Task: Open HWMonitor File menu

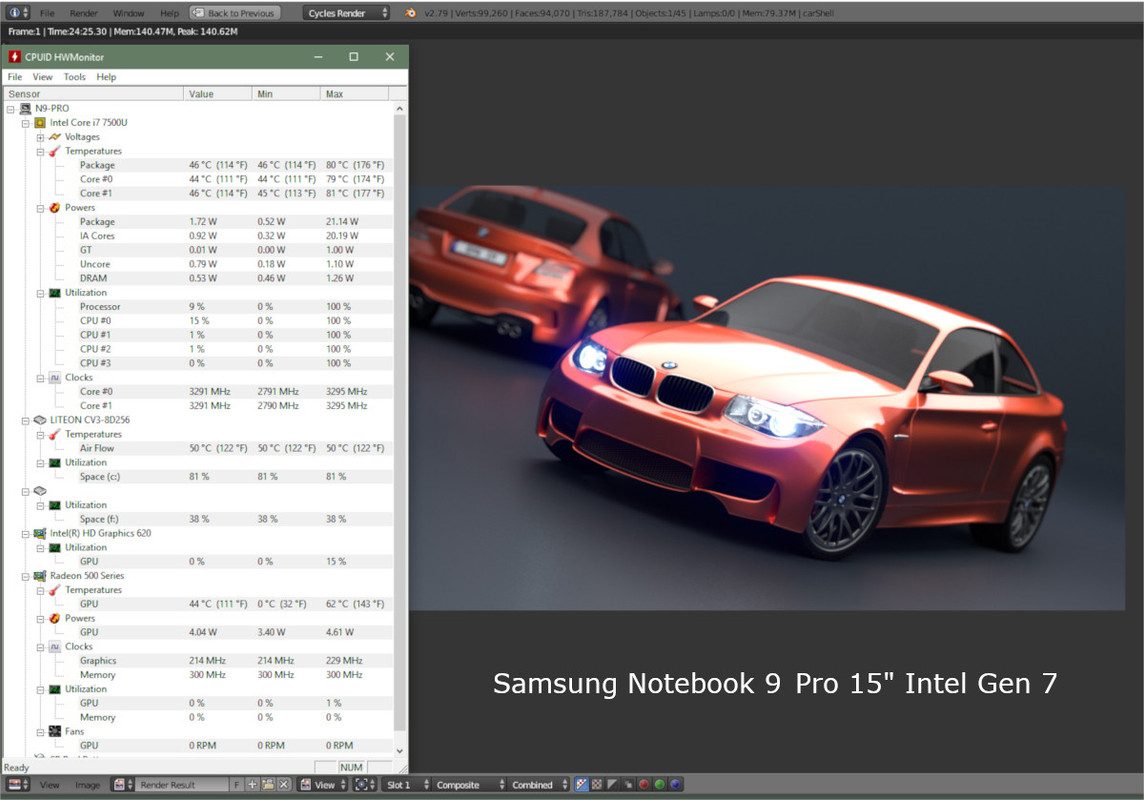Action: (x=15, y=77)
